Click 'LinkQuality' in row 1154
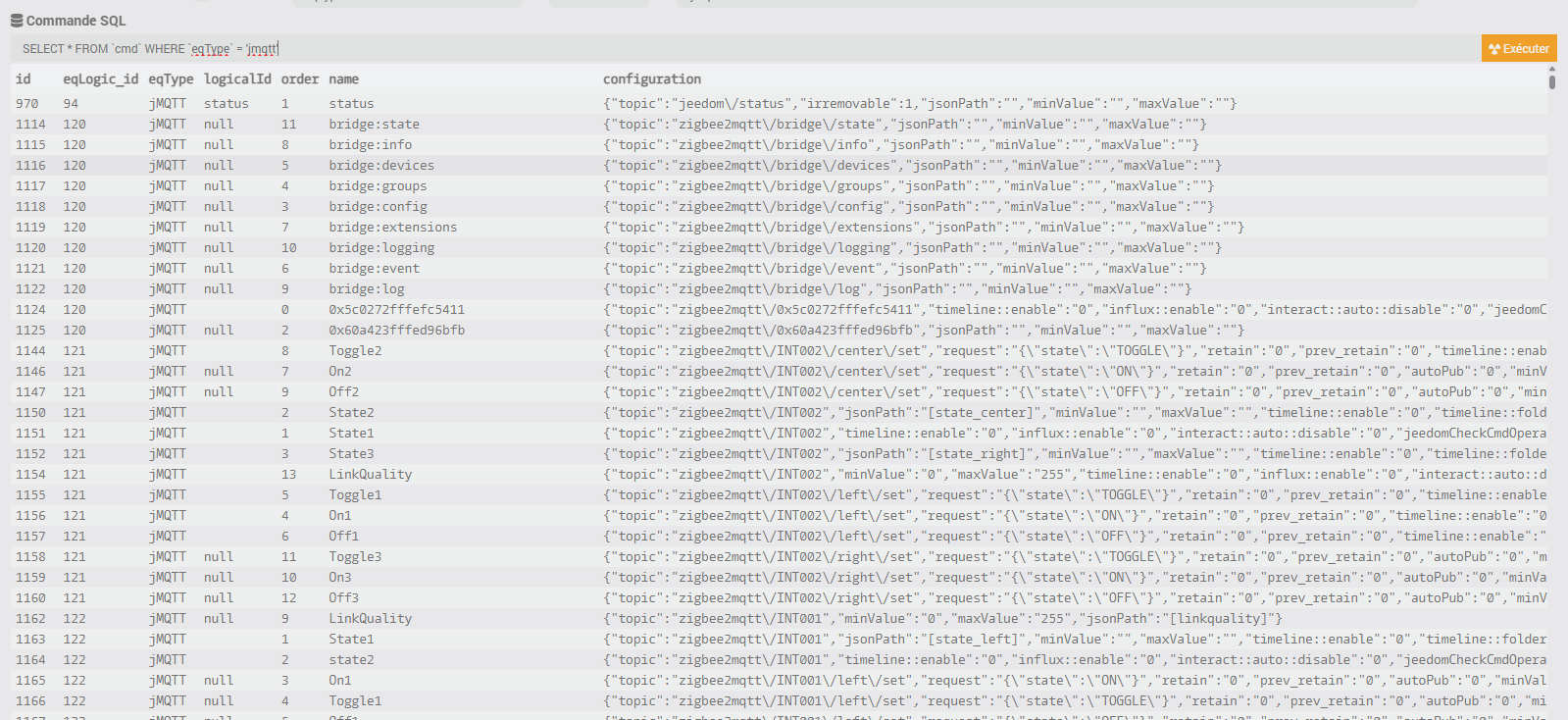The image size is (1568, 720). (x=370, y=475)
